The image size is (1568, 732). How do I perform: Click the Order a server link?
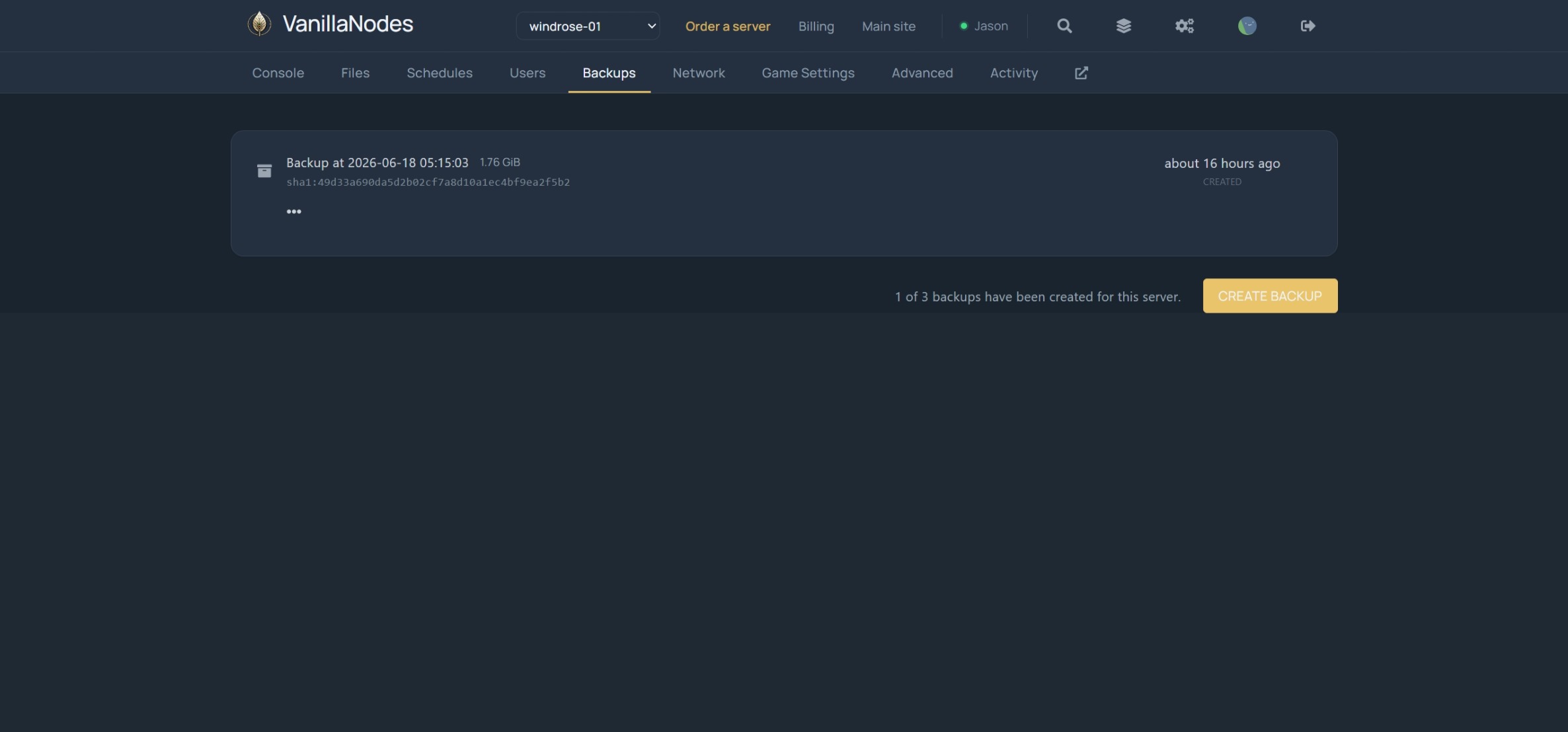(728, 26)
